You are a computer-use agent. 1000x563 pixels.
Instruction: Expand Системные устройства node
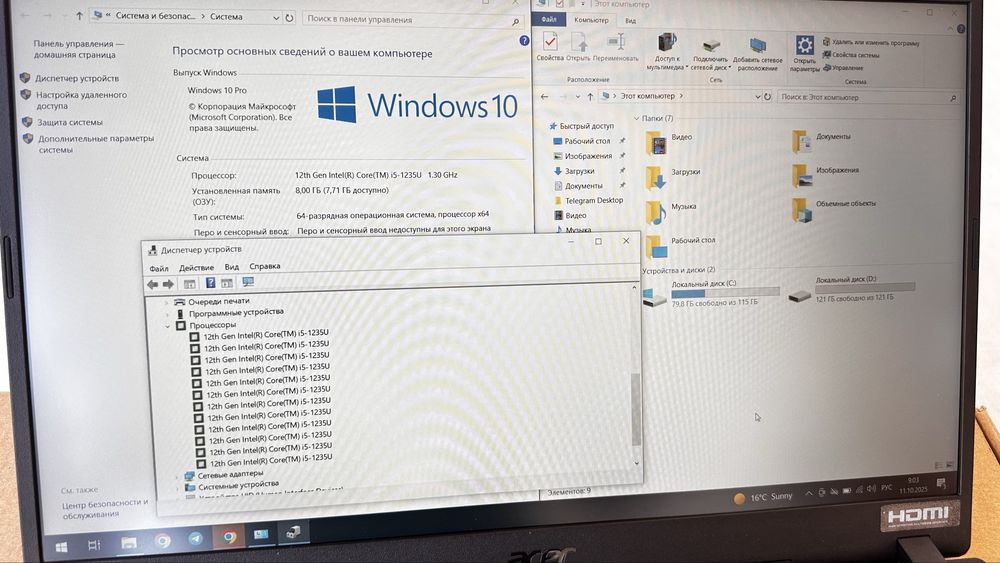click(177, 488)
